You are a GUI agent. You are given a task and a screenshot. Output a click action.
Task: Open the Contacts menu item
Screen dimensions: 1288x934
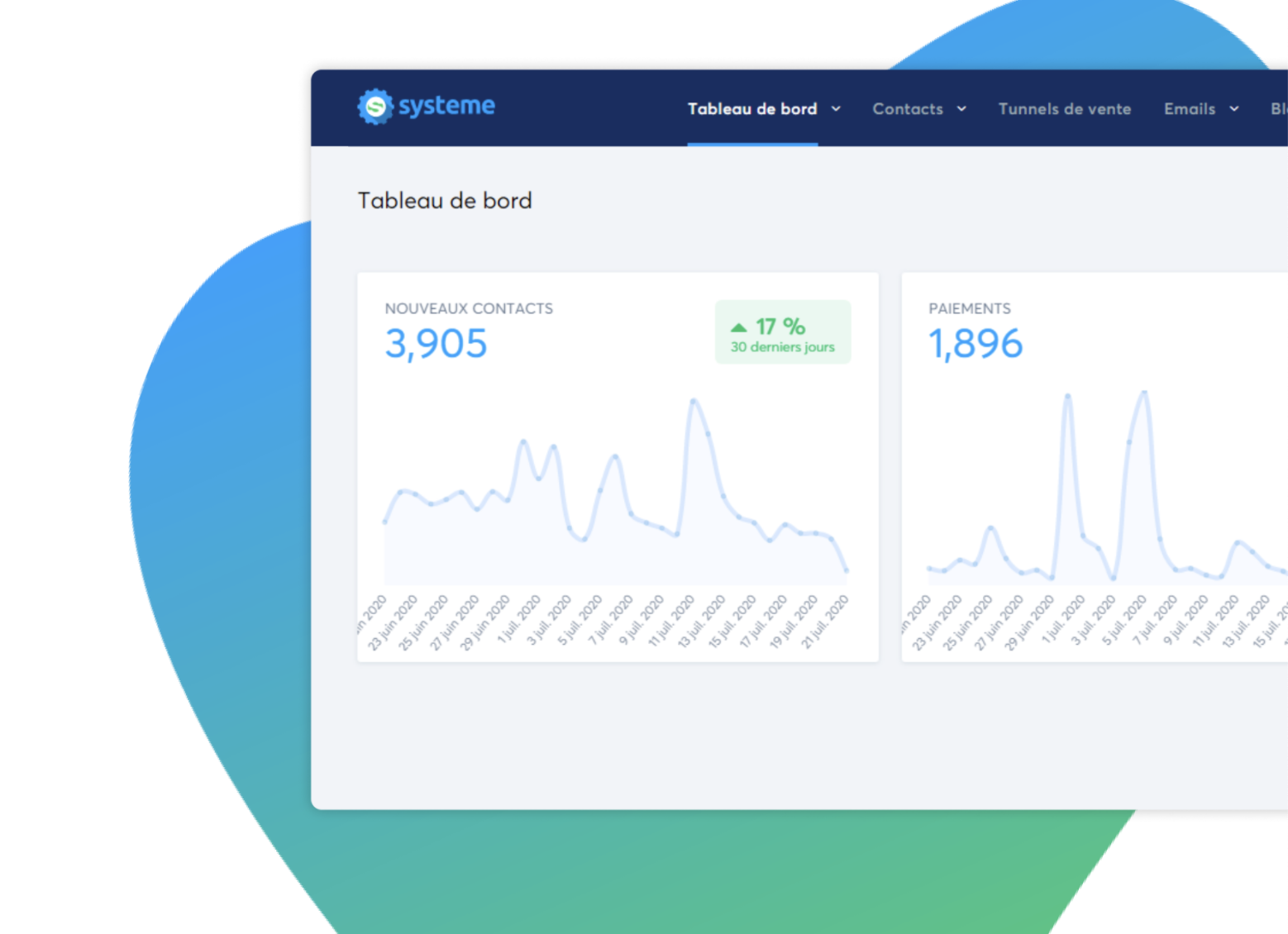click(908, 109)
